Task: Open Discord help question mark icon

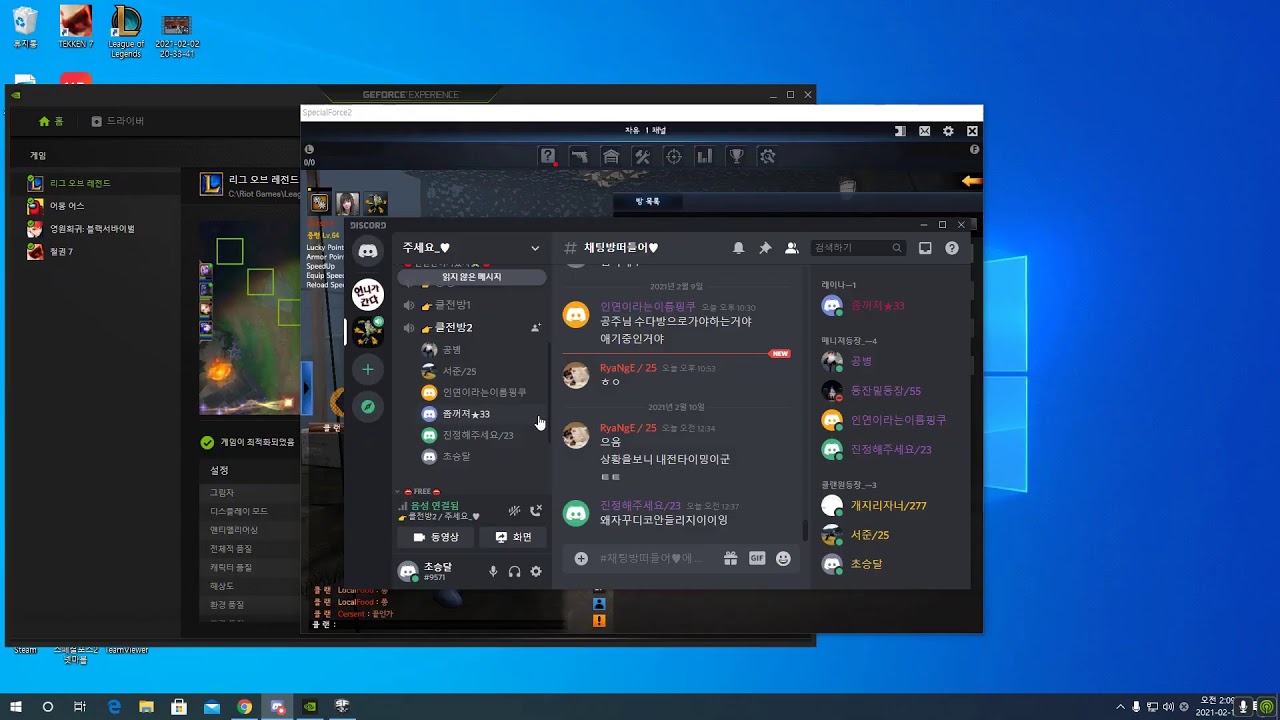Action: 952,248
